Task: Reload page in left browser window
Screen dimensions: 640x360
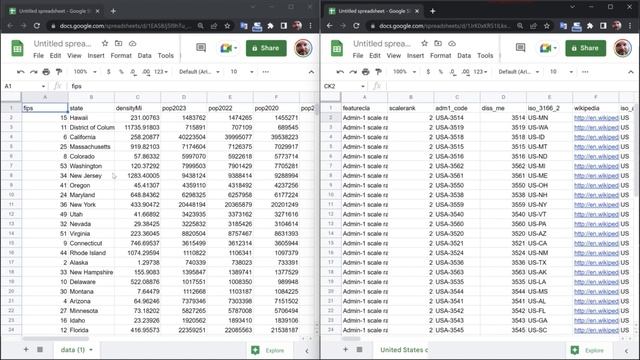Action: click(37, 26)
